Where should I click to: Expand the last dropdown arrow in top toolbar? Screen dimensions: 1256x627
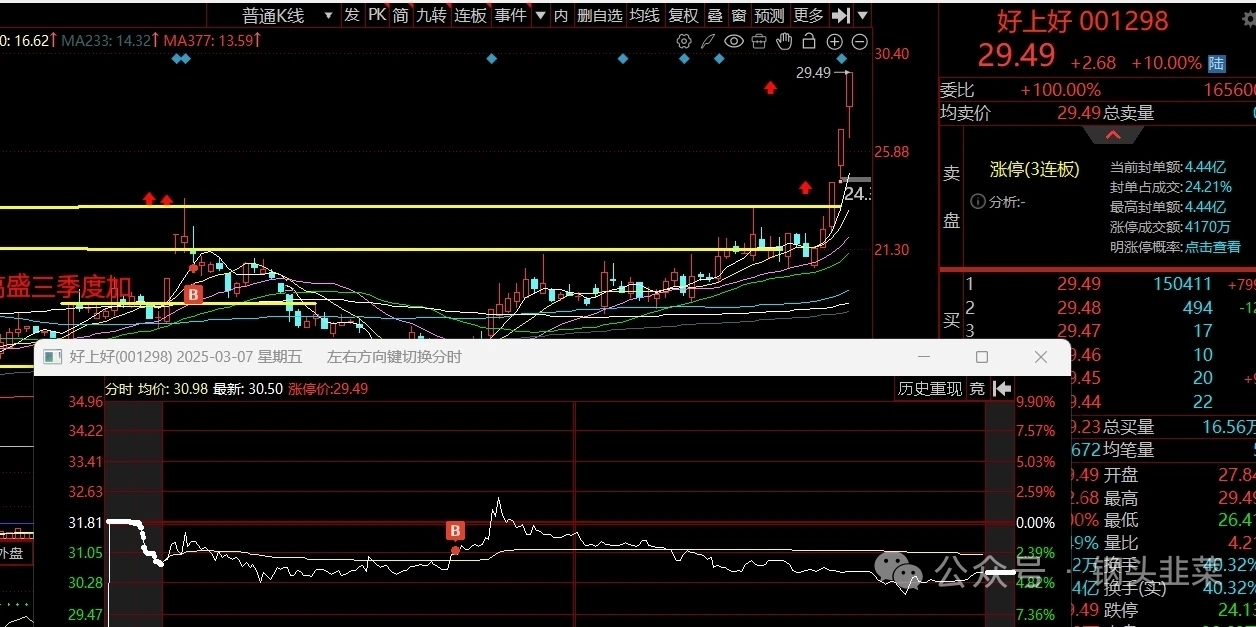[863, 15]
